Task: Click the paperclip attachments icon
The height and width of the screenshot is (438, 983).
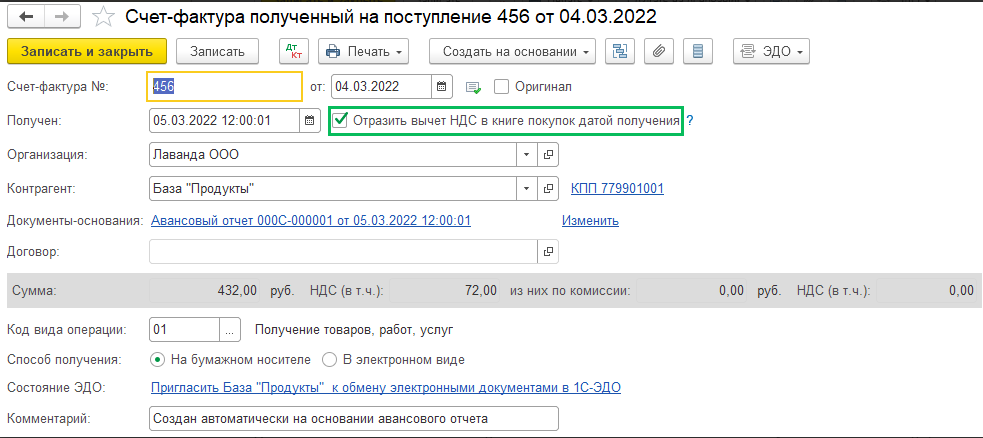Action: click(x=658, y=51)
